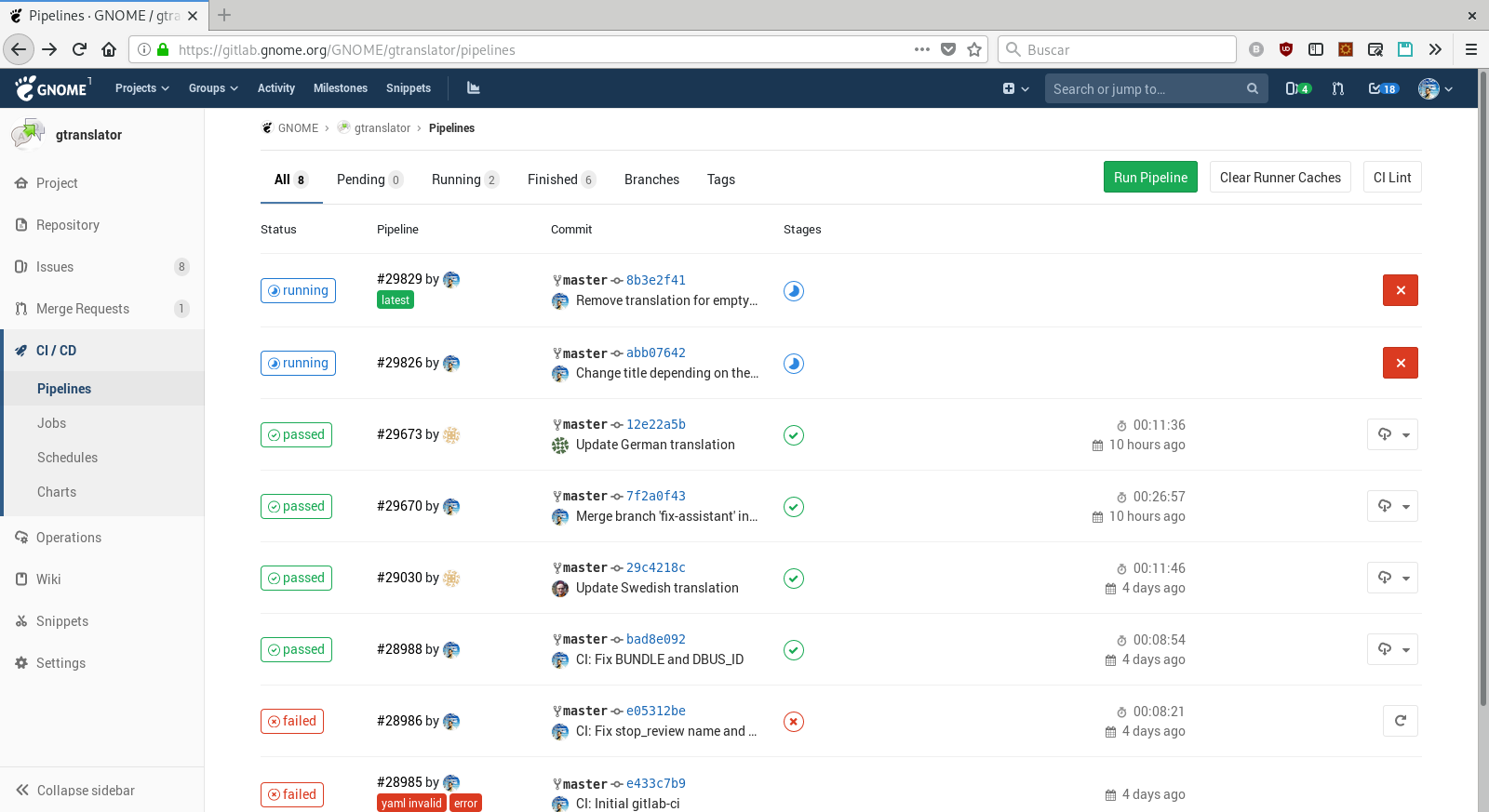Image resolution: width=1489 pixels, height=812 pixels.
Task: Open merge requests icon in top navbar
Action: pyautogui.click(x=1338, y=88)
